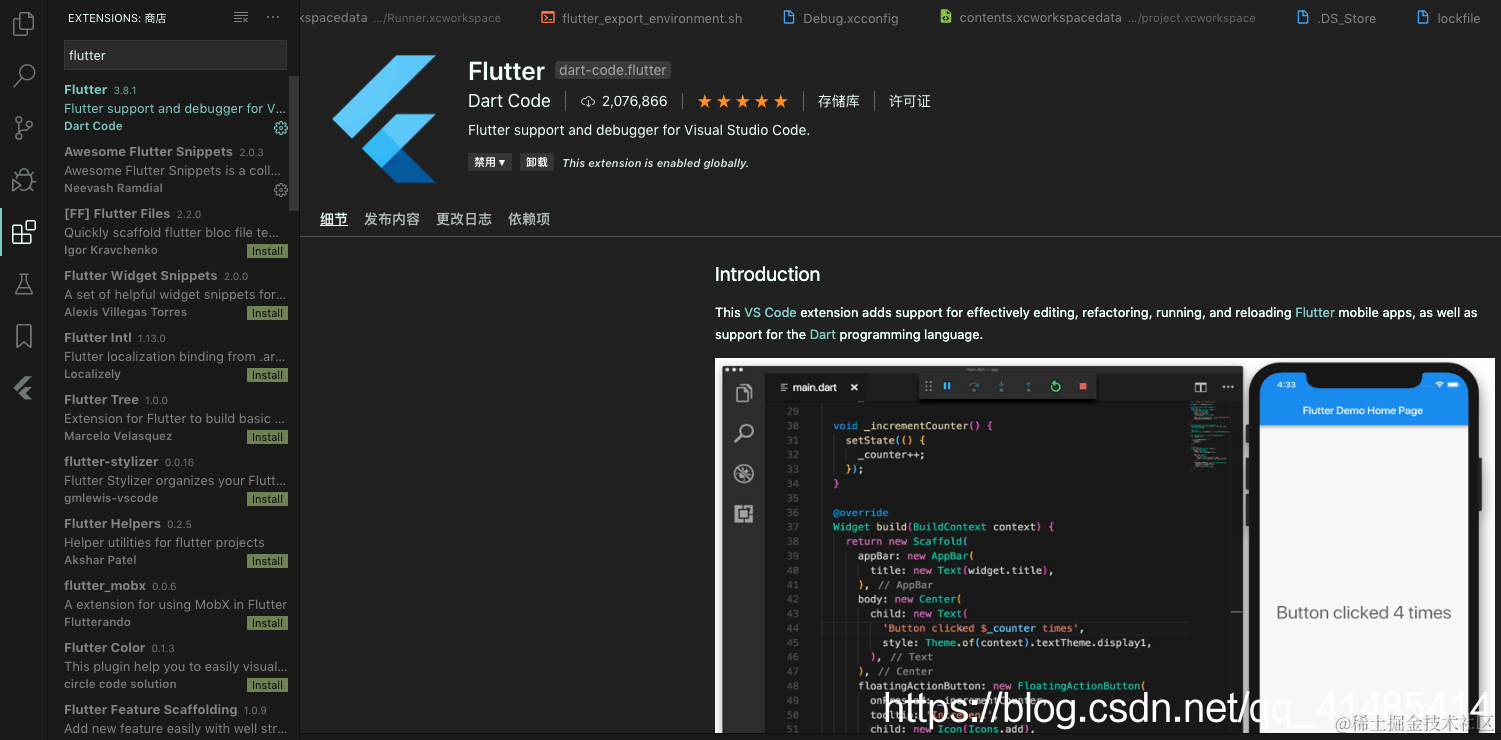This screenshot has width=1501, height=740.
Task: Open the Source Control view
Action: click(x=23, y=128)
